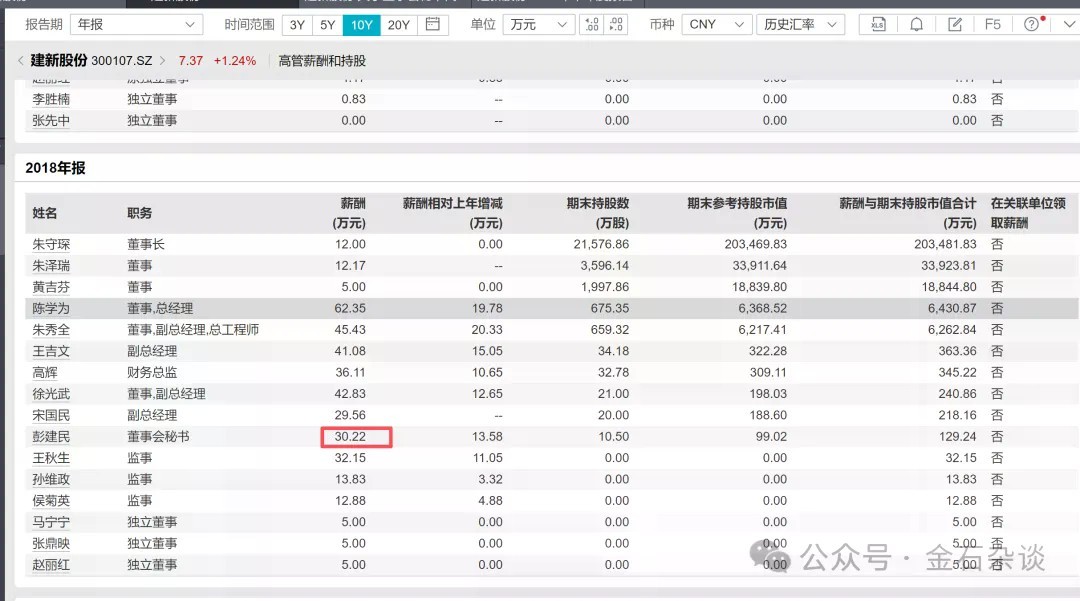Click stock name 建新股份
The height and width of the screenshot is (601, 1080).
(59, 61)
